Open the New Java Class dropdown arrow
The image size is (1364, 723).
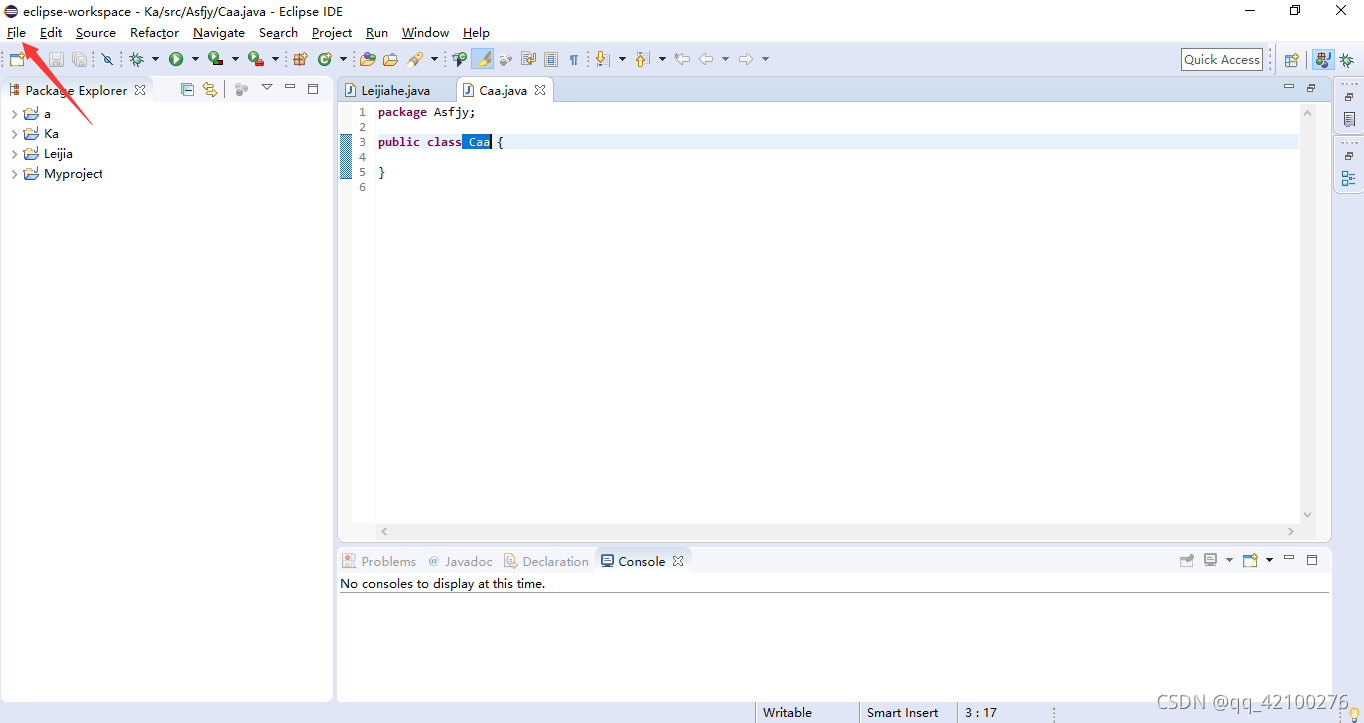(x=343, y=59)
